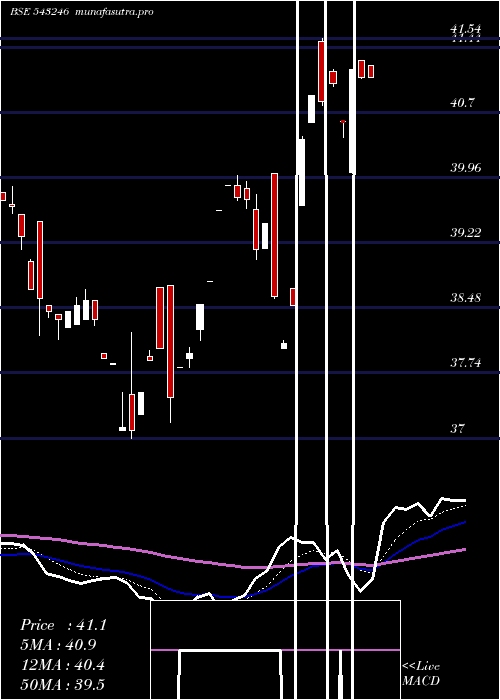This screenshot has width=500, height=700.
Task: Click the BSE 543246 ticker label
Action: coord(39,12)
